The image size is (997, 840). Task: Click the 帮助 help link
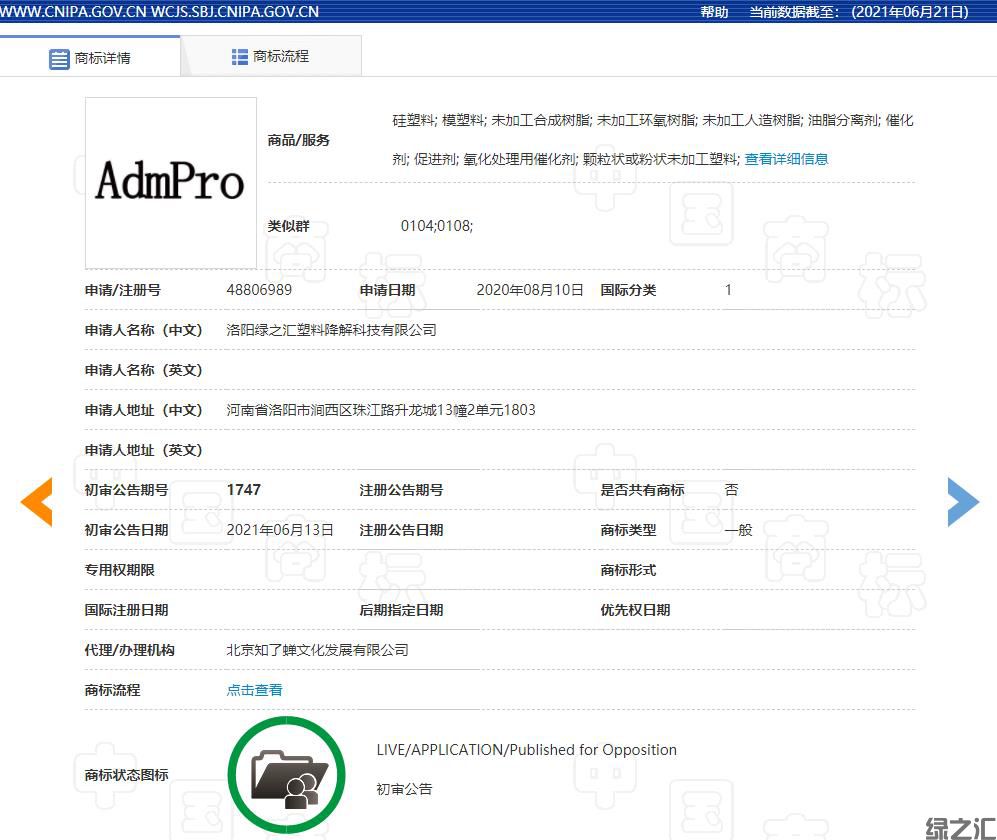(x=714, y=11)
